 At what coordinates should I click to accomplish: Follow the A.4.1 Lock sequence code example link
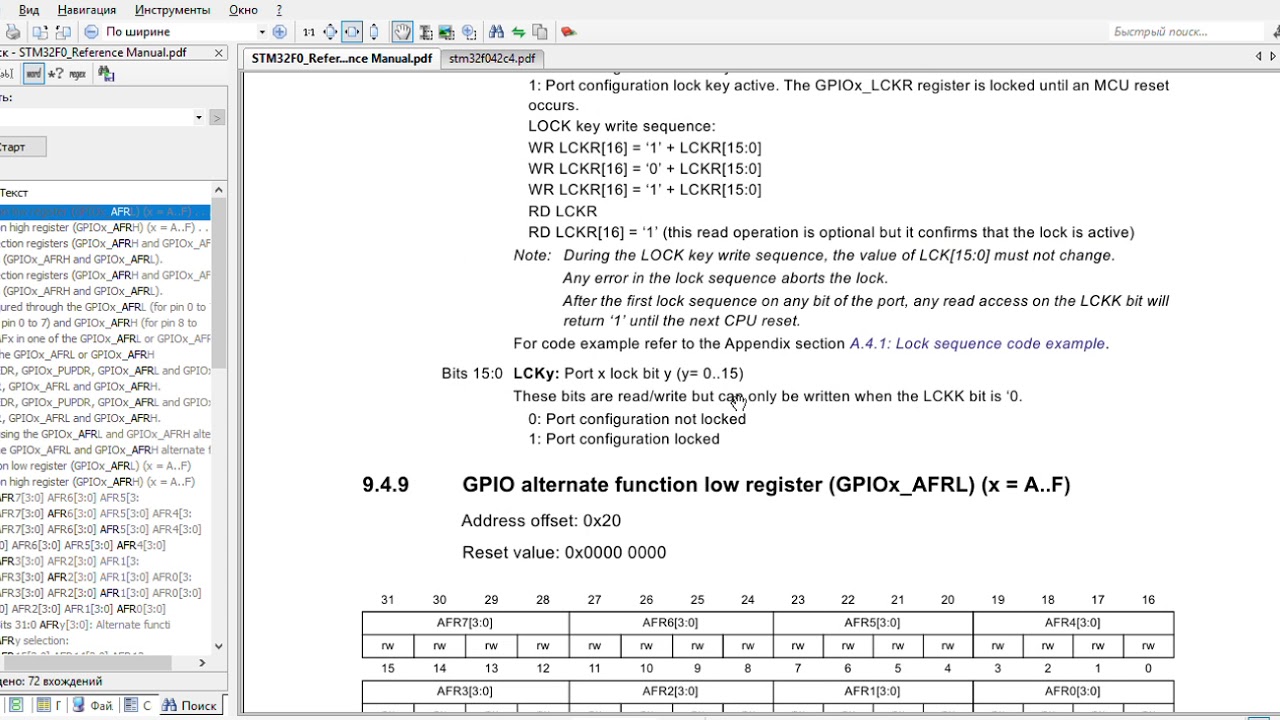coord(977,344)
